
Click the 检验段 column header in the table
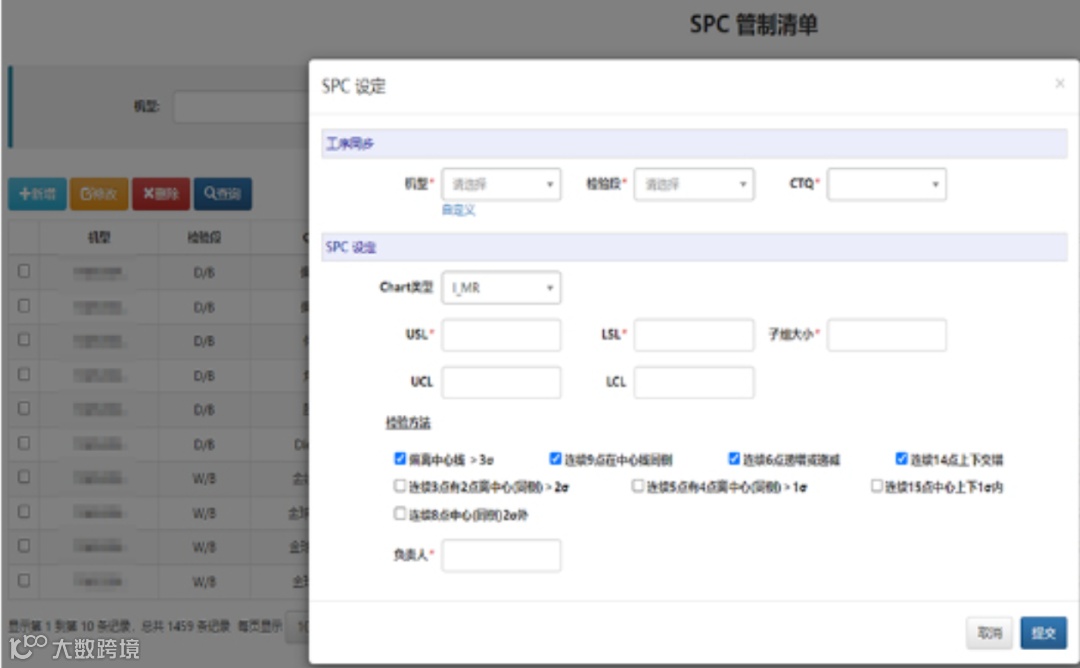tap(204, 238)
